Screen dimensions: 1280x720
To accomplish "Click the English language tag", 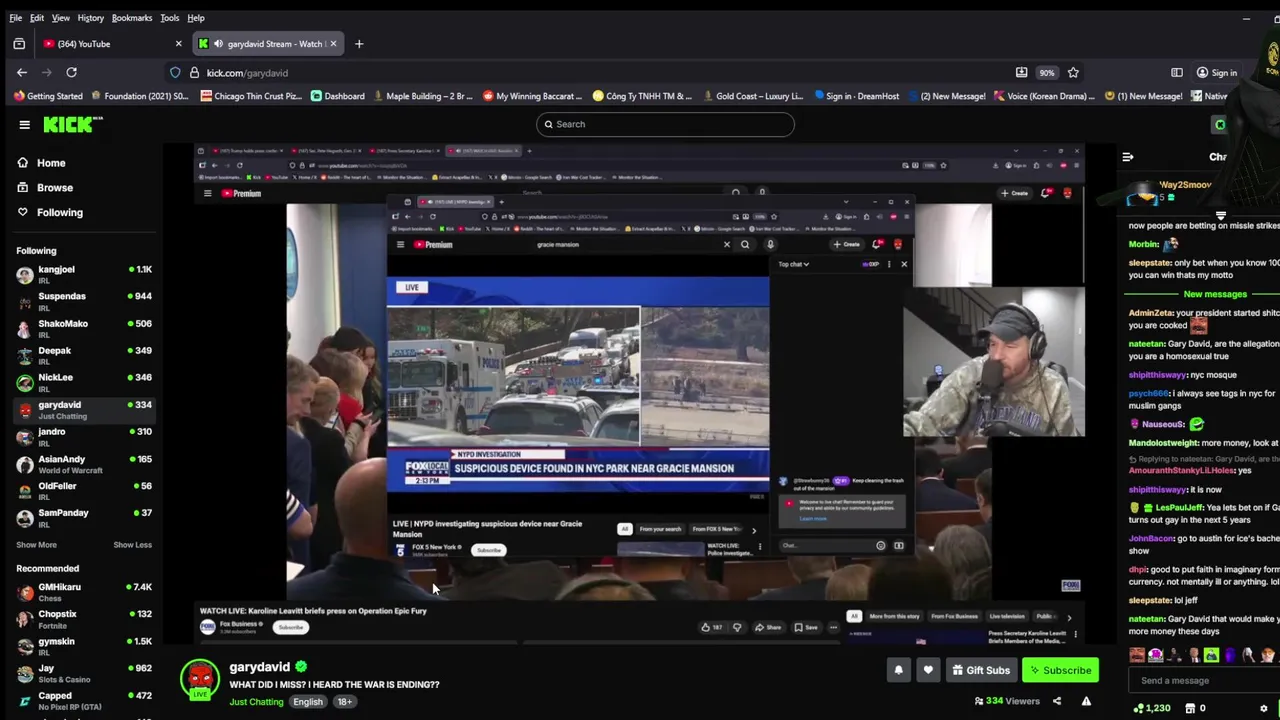I will point(308,702).
